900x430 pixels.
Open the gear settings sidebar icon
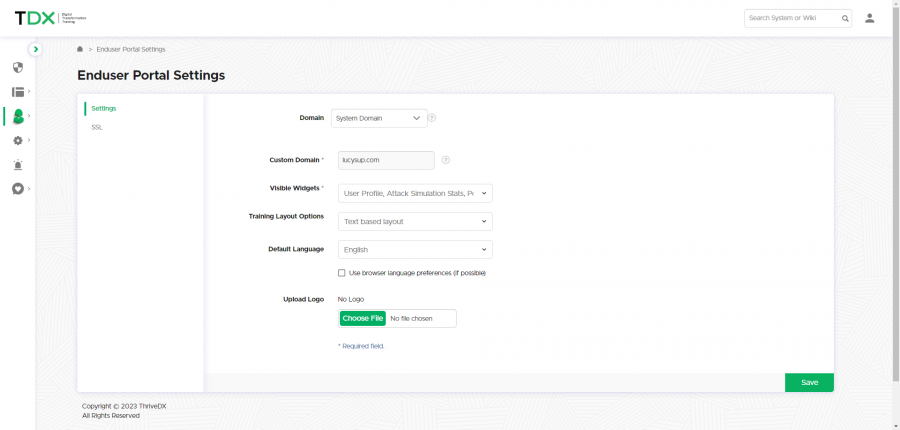point(18,141)
